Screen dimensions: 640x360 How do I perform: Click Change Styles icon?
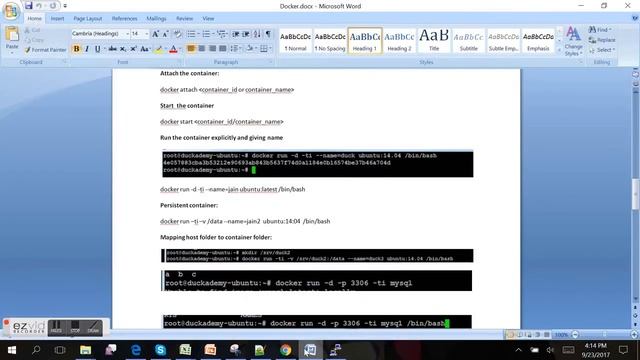tap(573, 41)
